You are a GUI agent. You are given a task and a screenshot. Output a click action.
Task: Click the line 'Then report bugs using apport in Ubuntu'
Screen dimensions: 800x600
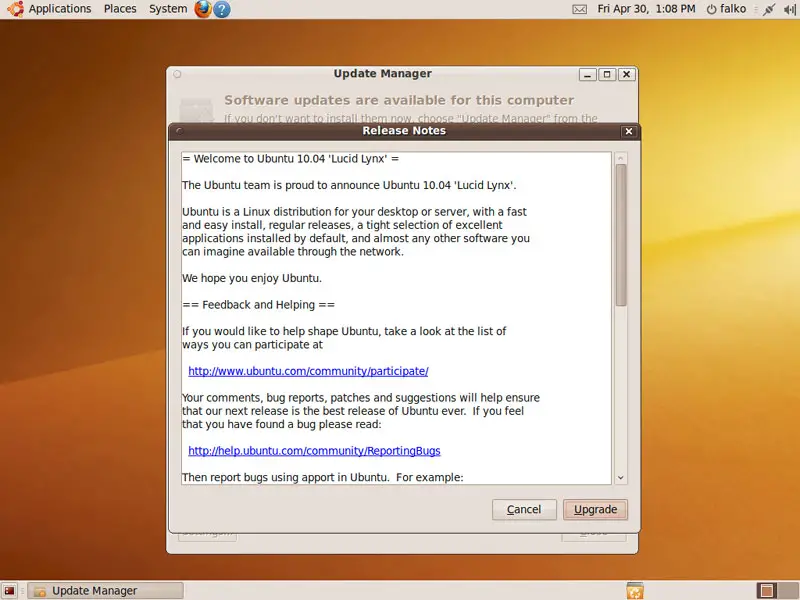[x=322, y=477]
